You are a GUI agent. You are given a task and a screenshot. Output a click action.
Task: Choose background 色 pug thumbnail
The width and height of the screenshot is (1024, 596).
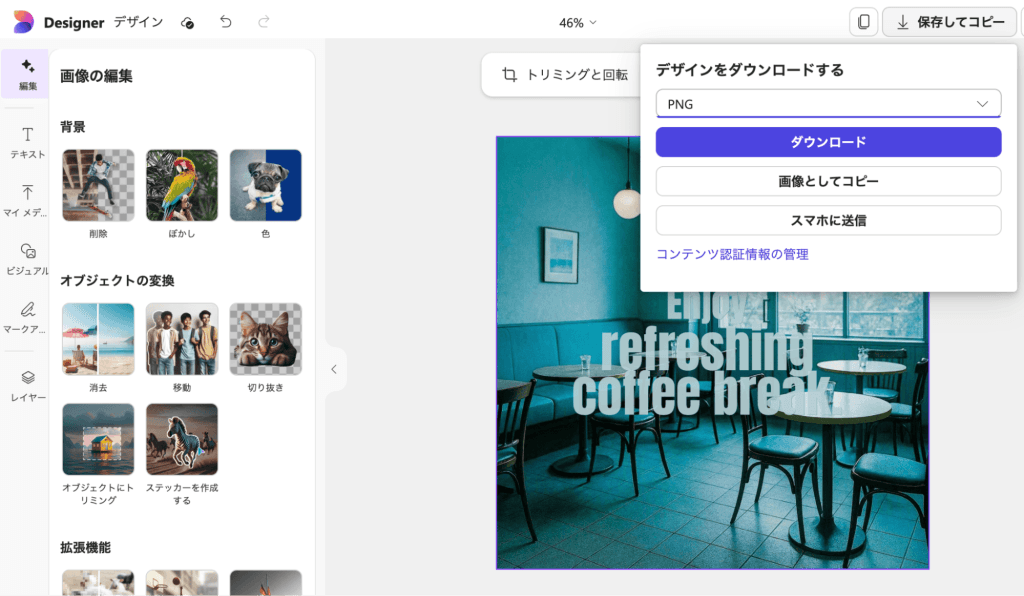click(265, 185)
